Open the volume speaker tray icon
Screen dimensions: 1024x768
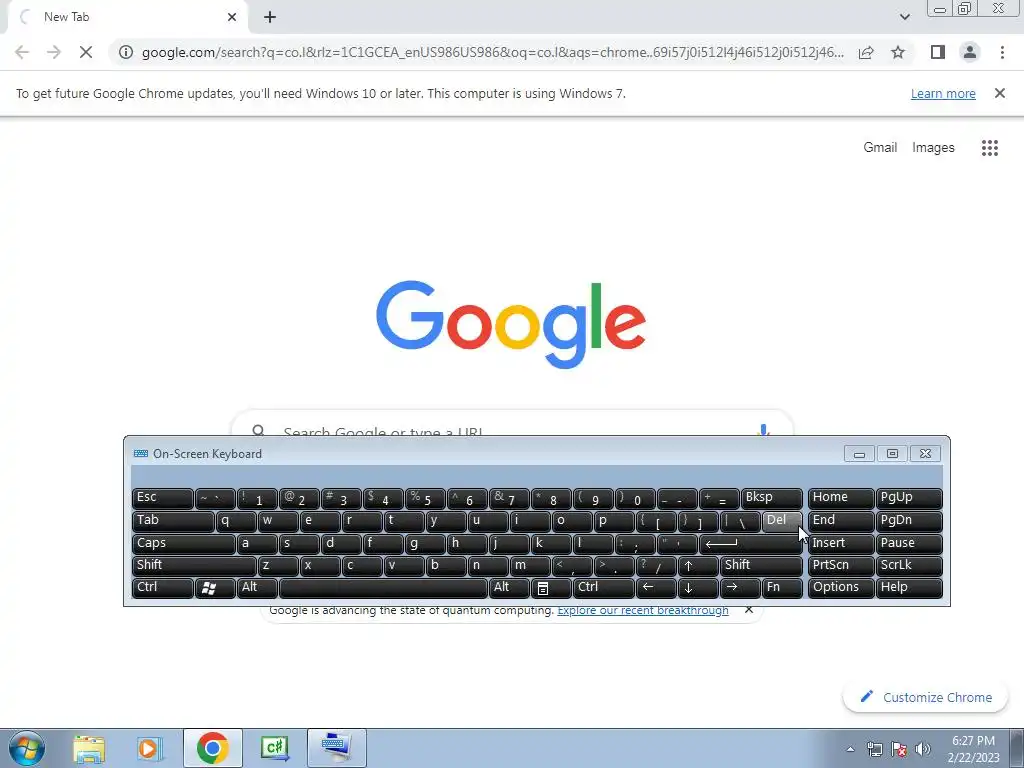click(x=923, y=749)
